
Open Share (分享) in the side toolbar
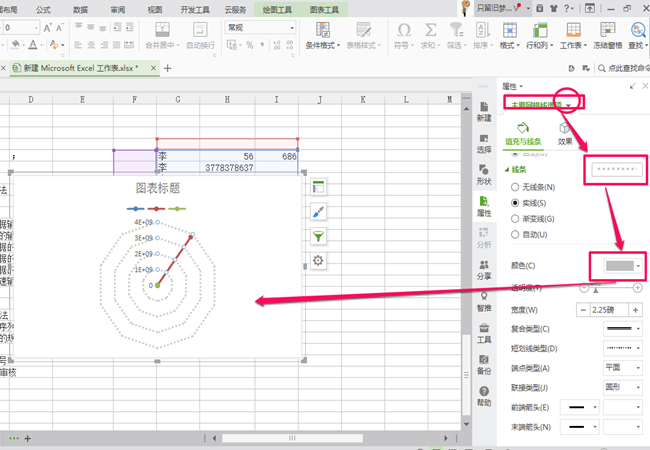click(x=484, y=270)
